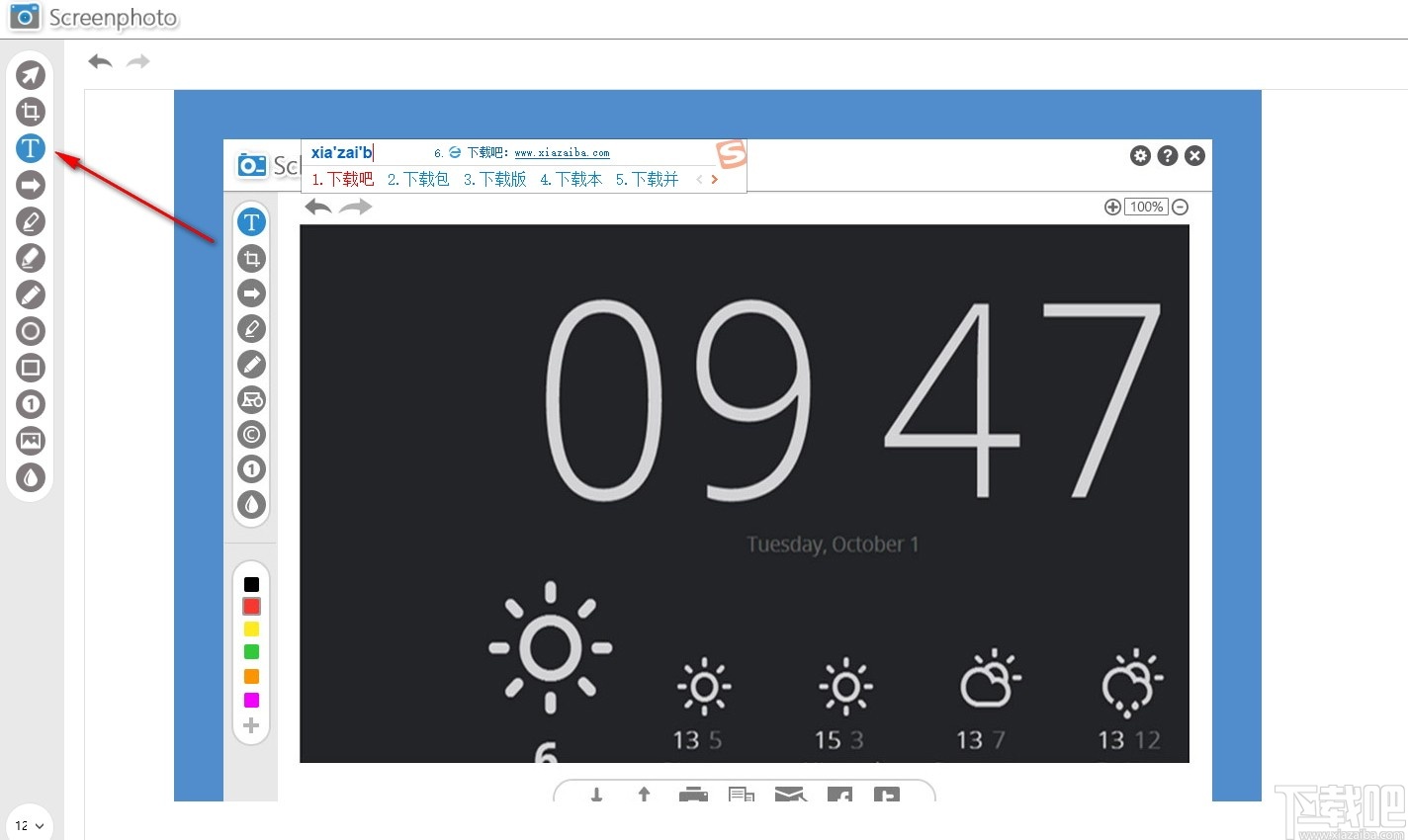The height and width of the screenshot is (840, 1408).
Task: Choose the red color swatch
Action: tap(251, 606)
